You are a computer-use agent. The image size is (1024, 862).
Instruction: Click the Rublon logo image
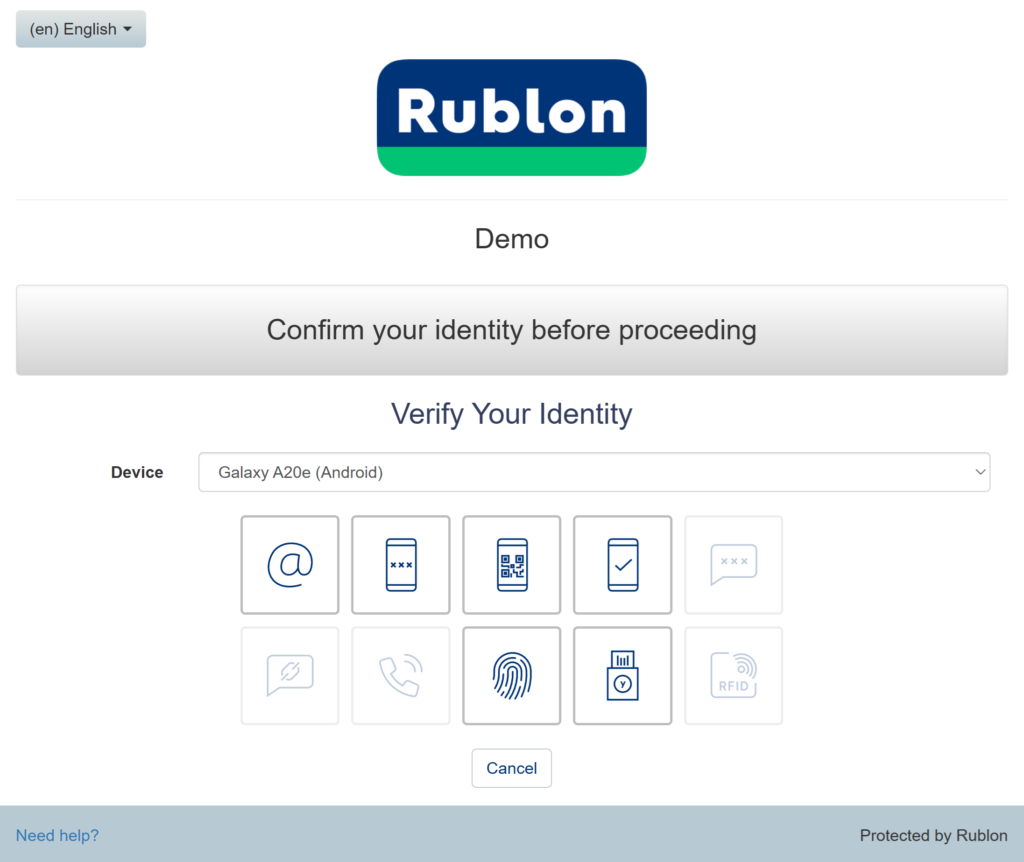tap(511, 117)
